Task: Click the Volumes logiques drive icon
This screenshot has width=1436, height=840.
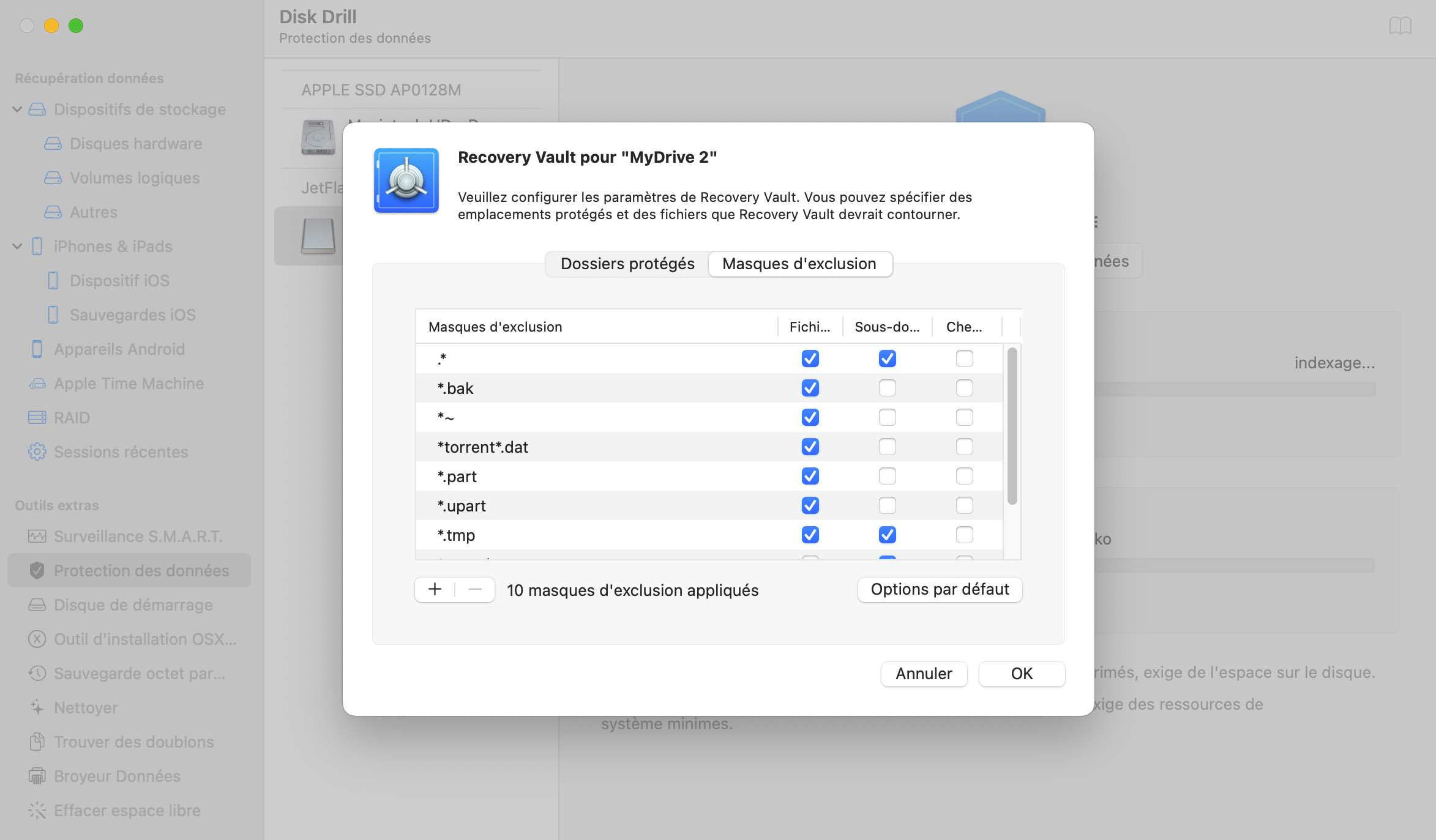Action: (53, 178)
